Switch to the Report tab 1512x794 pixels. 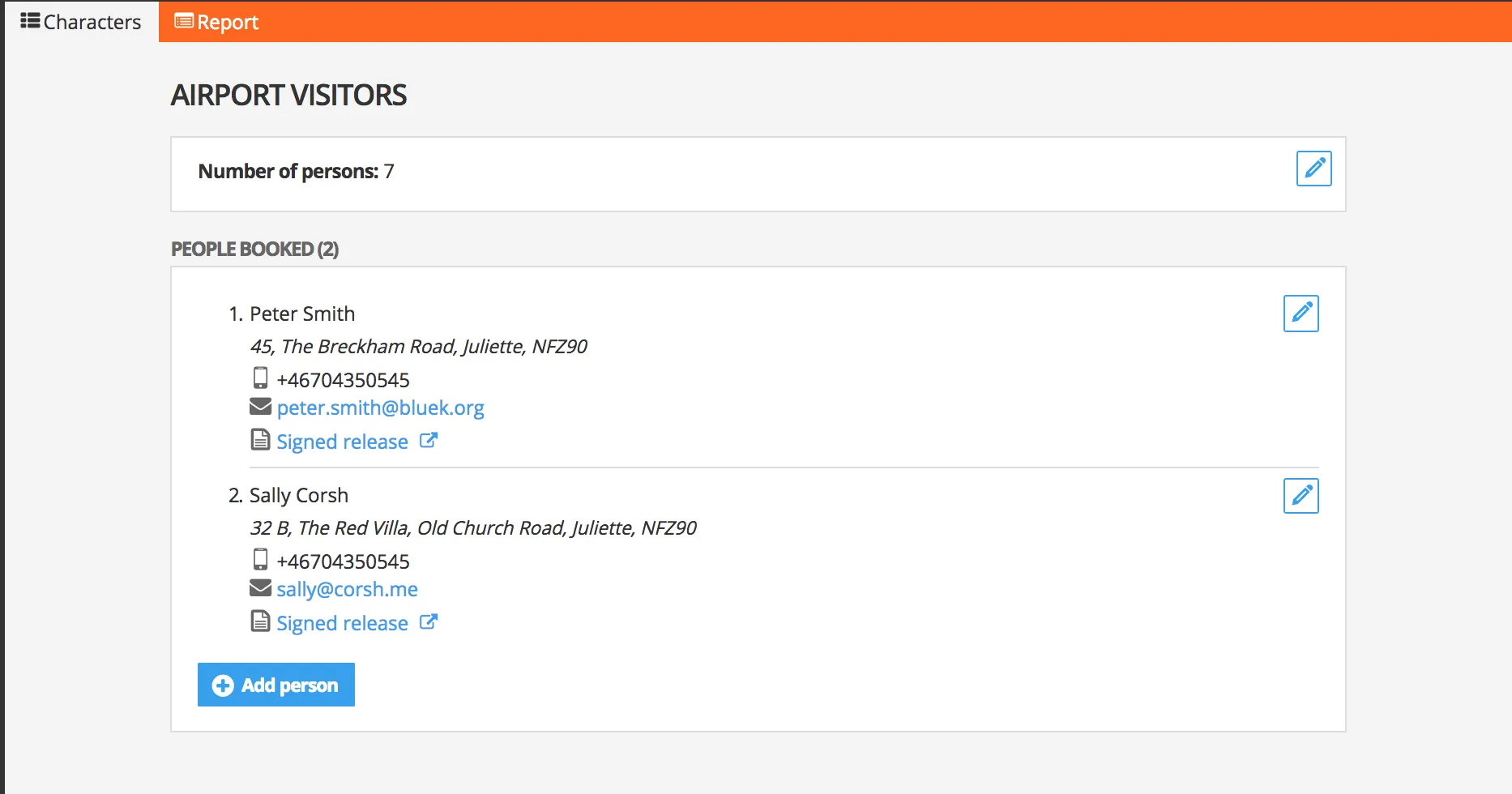216,22
